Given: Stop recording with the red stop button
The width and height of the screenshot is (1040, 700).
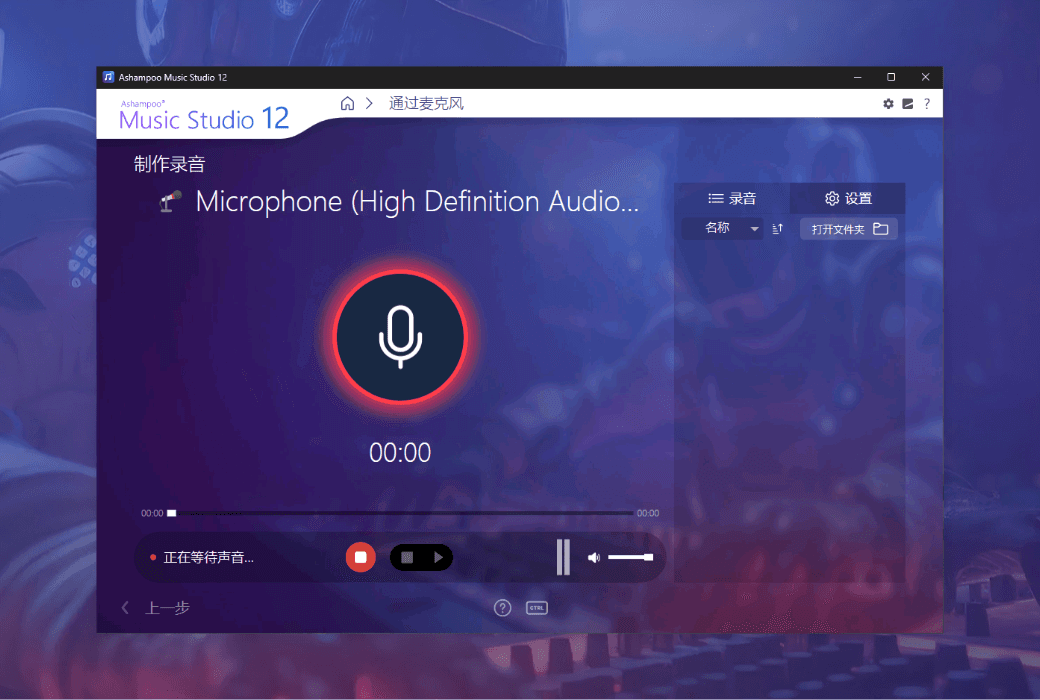Looking at the screenshot, I should pyautogui.click(x=360, y=557).
